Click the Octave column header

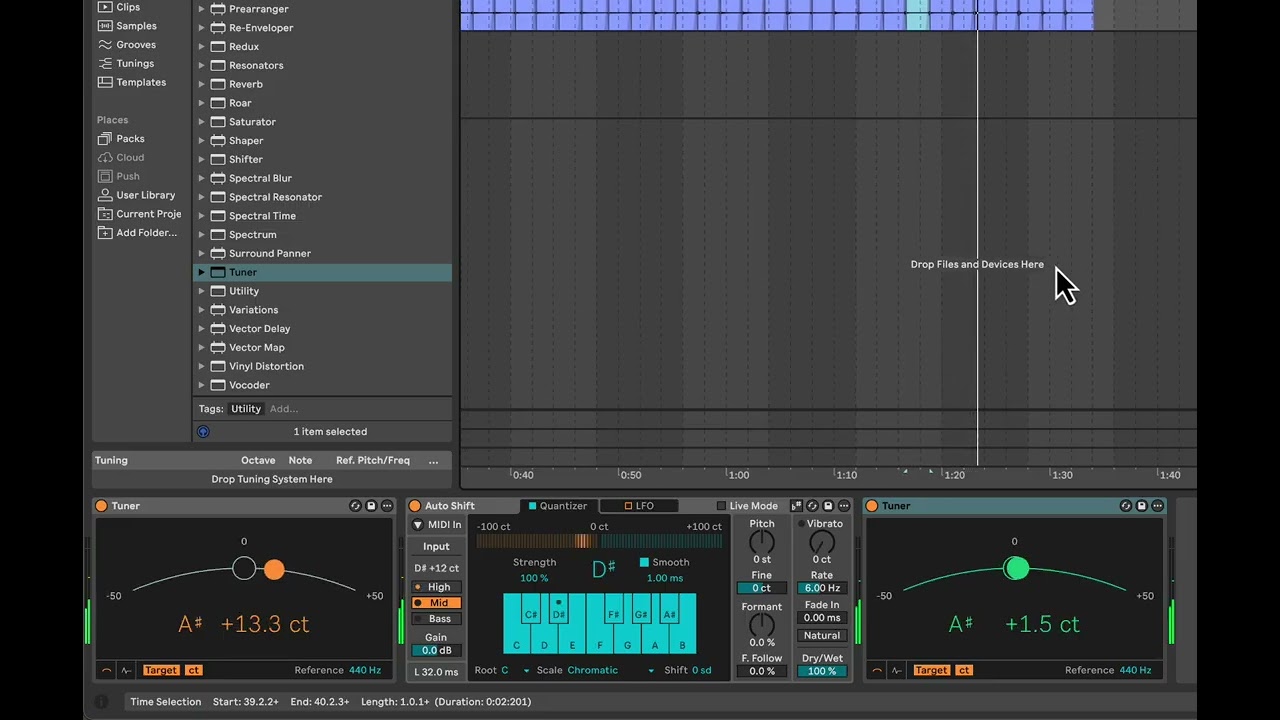(258, 461)
